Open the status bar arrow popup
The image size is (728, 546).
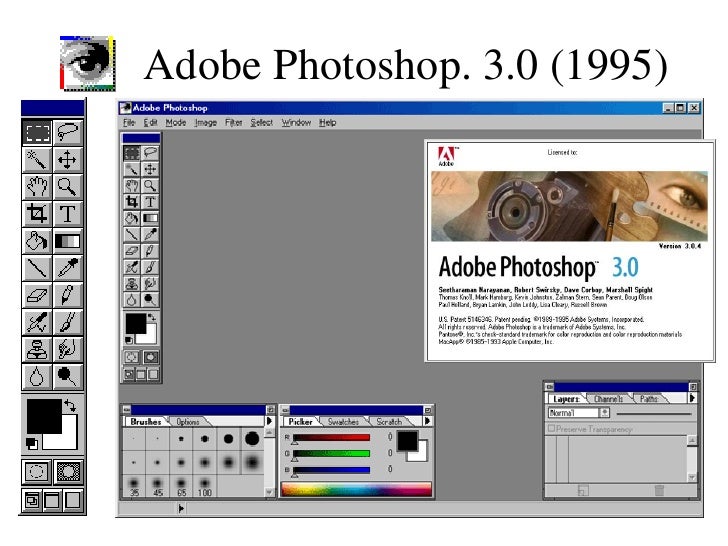[x=181, y=508]
